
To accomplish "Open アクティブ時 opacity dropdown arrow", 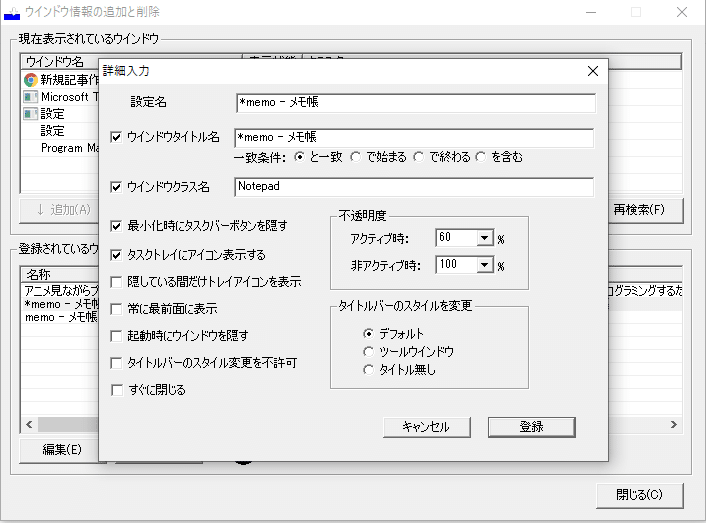I will pyautogui.click(x=484, y=238).
